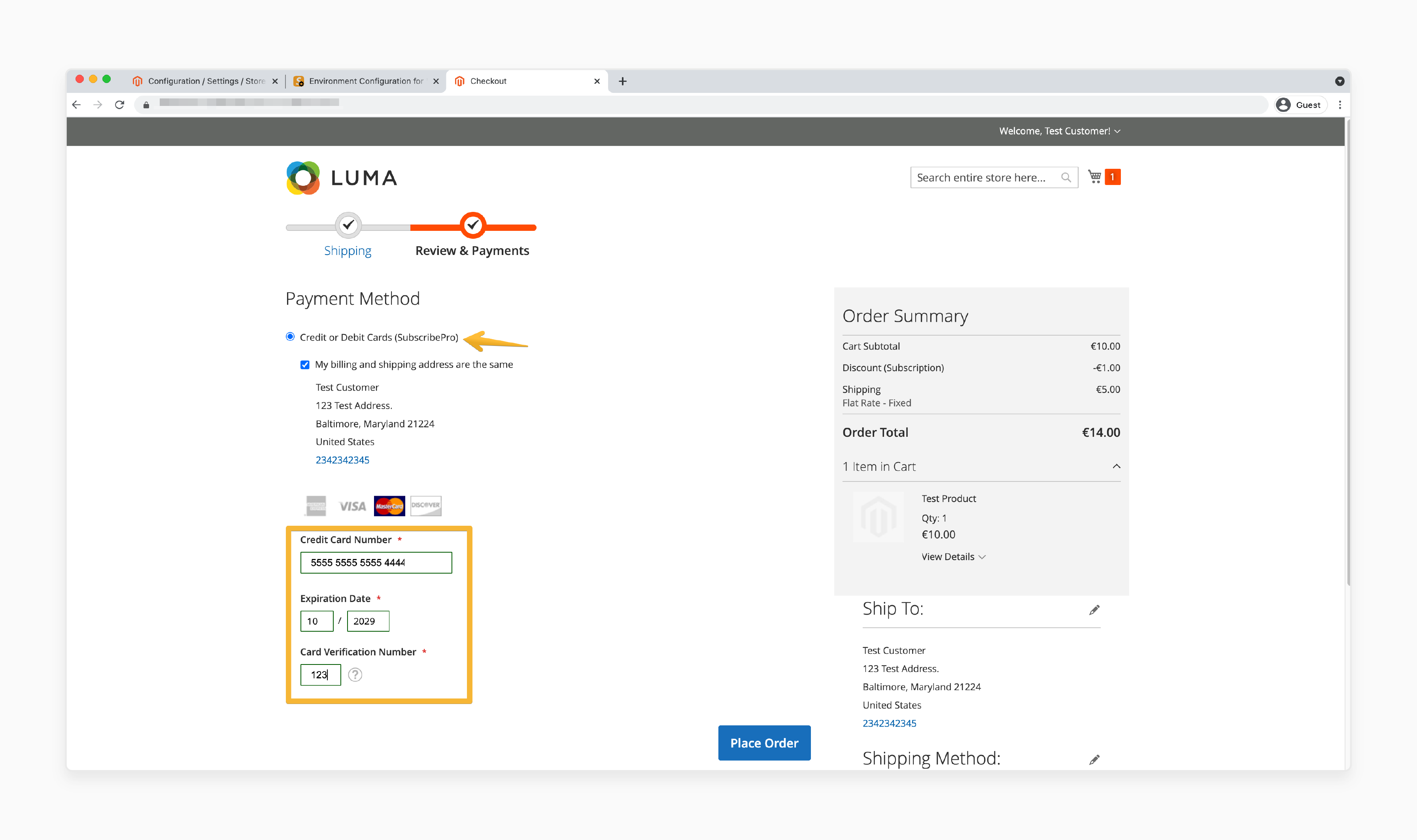Open the shopping cart icon
1417x840 pixels.
click(1094, 177)
